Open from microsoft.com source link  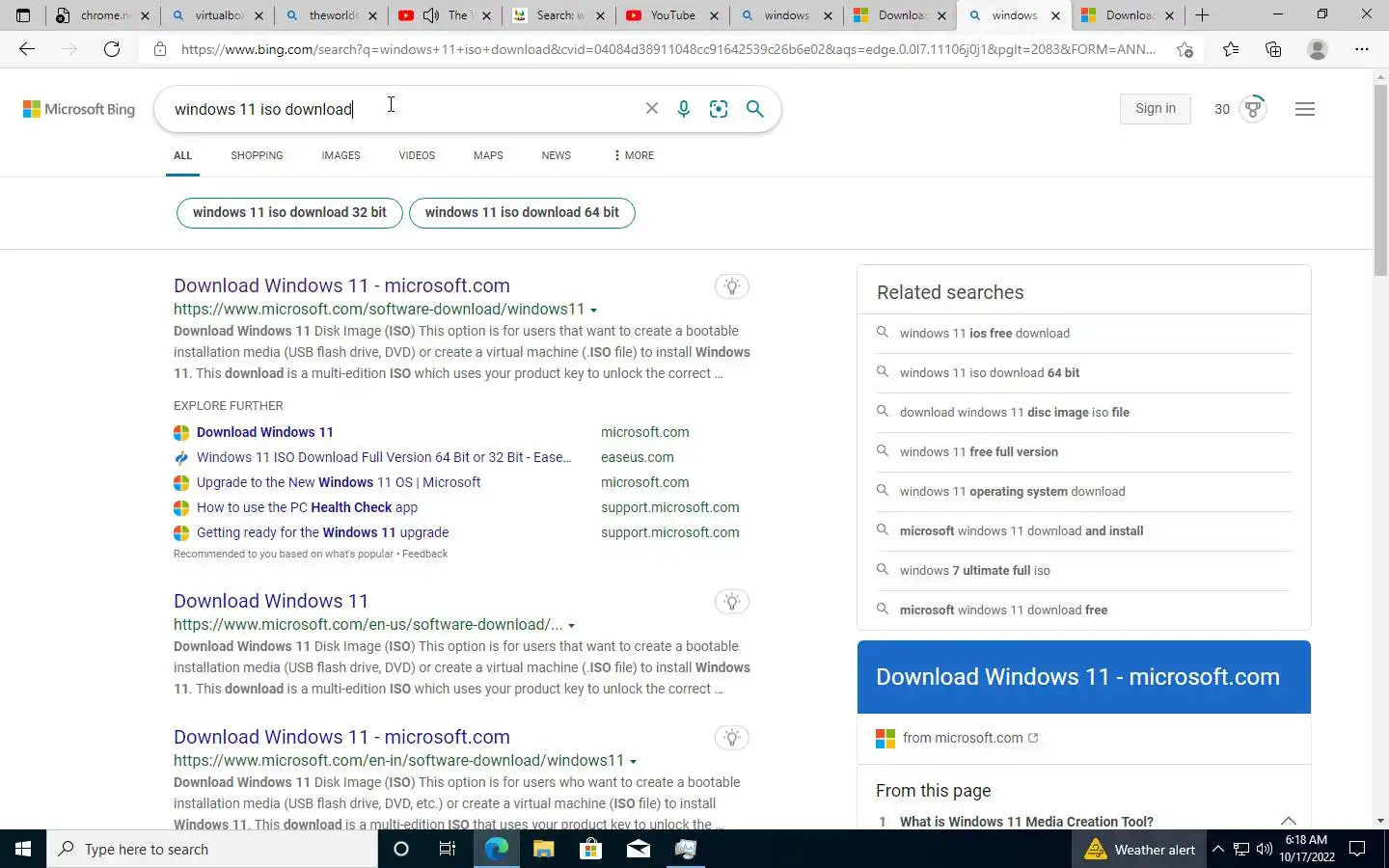pos(970,738)
